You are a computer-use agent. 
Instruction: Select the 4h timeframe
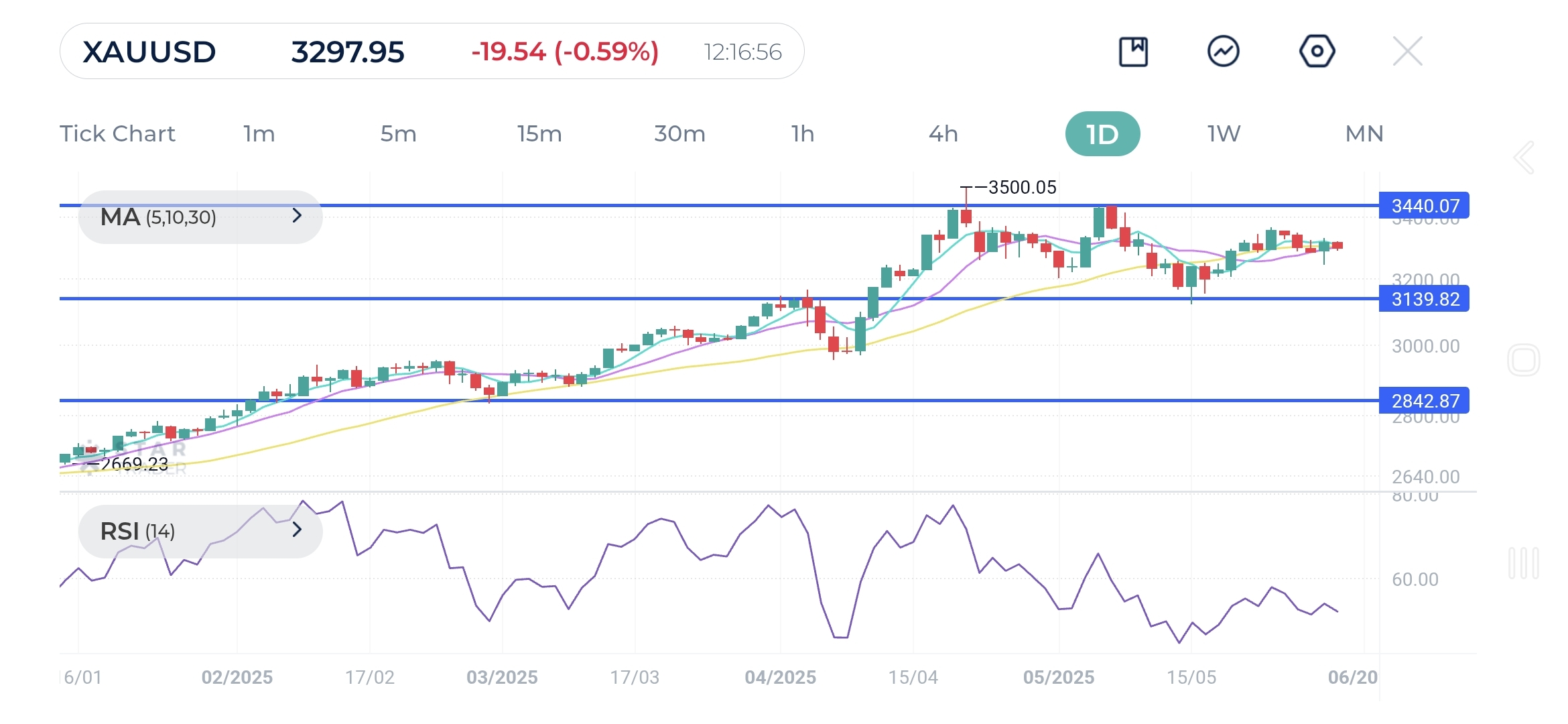(944, 133)
